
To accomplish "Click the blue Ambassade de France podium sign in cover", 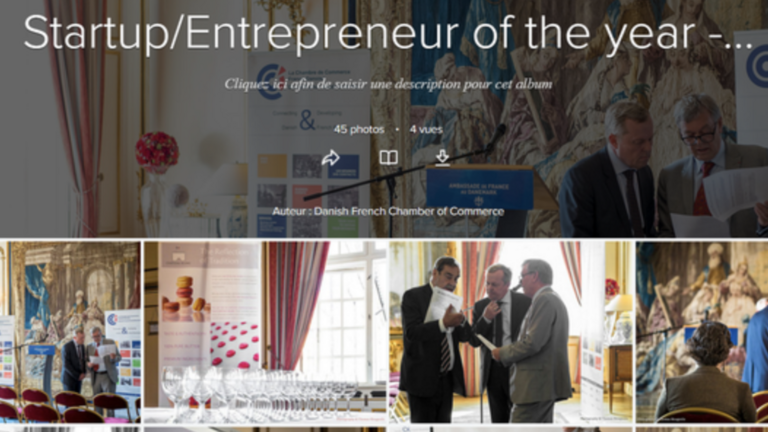I will [x=480, y=189].
